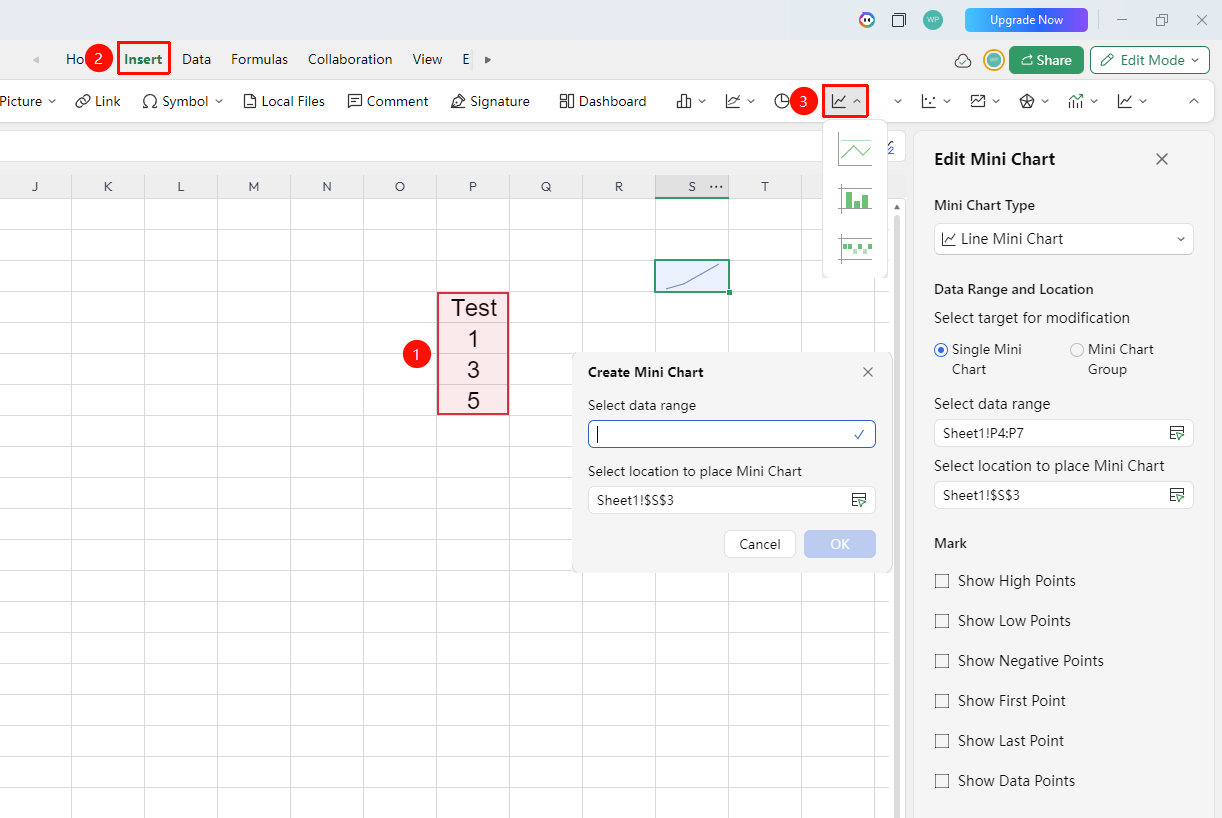The height and width of the screenshot is (818, 1222).
Task: Open the Symbol insert tool
Action: point(182,101)
